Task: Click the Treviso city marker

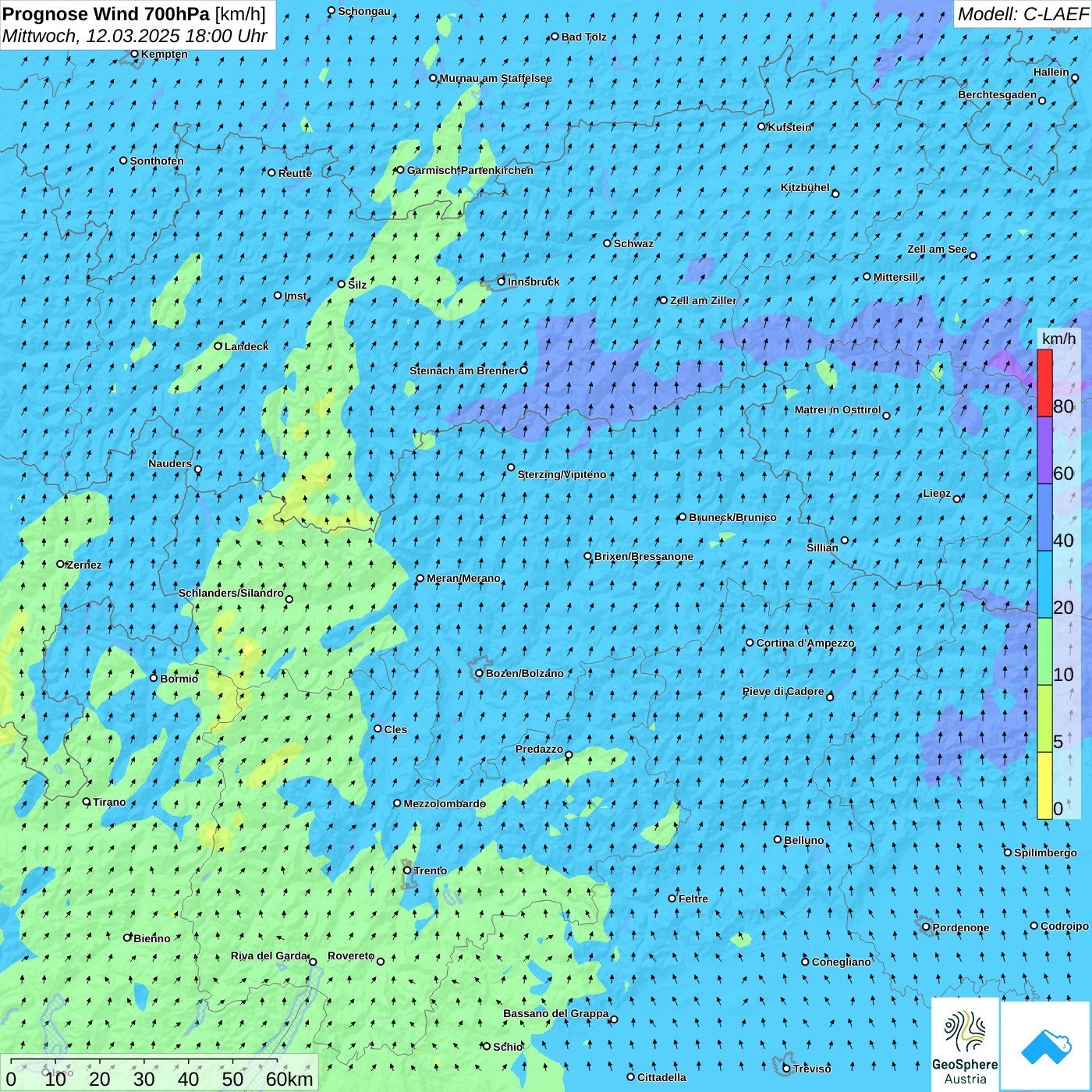Action: 786,1068
